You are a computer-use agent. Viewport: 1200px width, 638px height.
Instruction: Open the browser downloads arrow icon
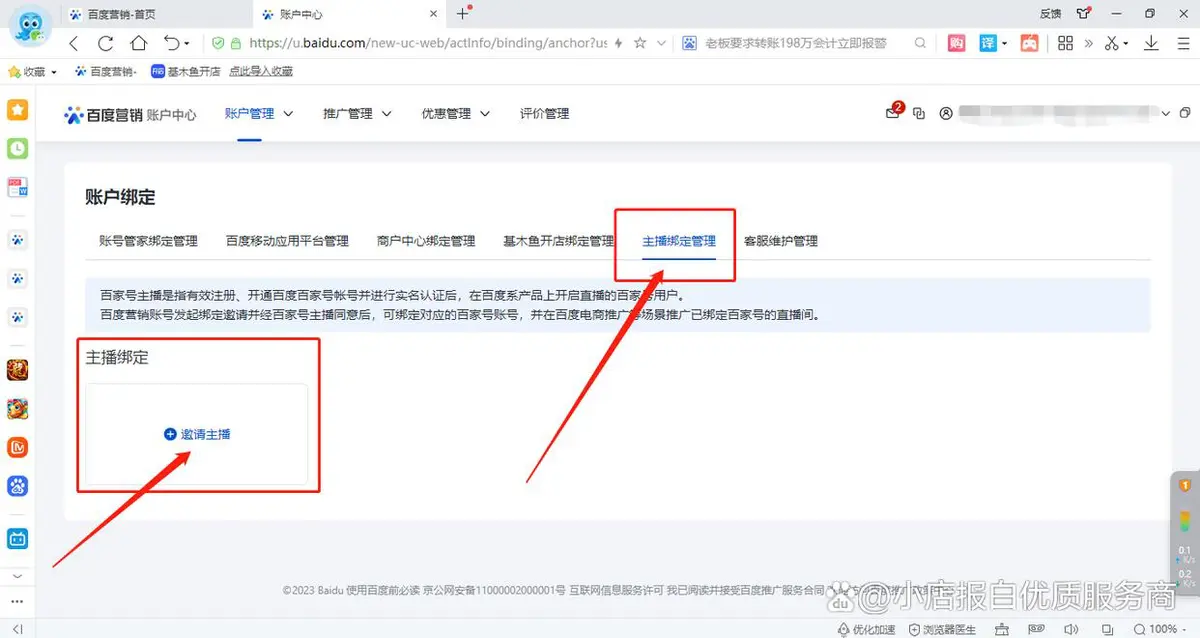click(x=1151, y=43)
